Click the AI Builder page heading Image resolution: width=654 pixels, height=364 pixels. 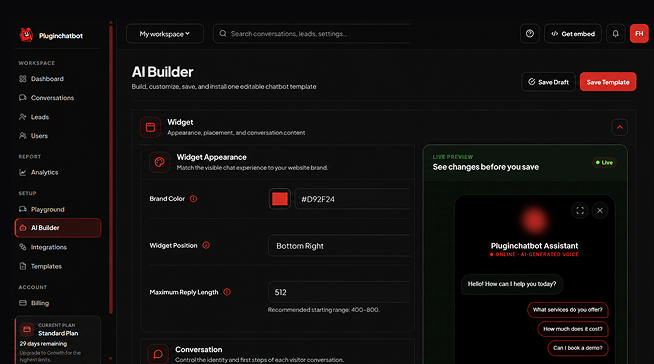click(x=162, y=72)
